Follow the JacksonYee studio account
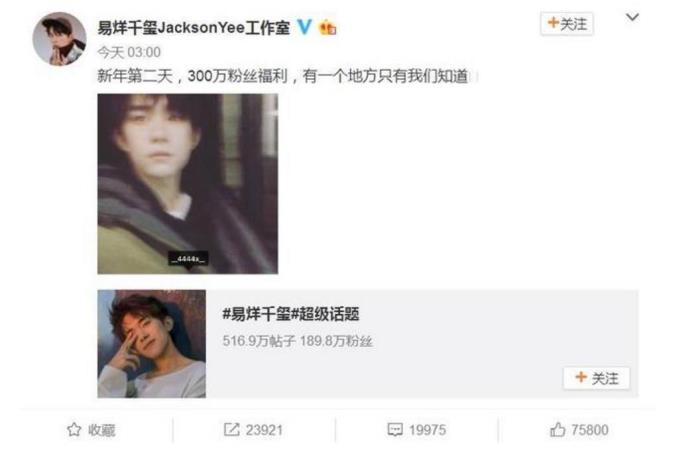Viewport: 700px width, 465px height. tap(567, 24)
